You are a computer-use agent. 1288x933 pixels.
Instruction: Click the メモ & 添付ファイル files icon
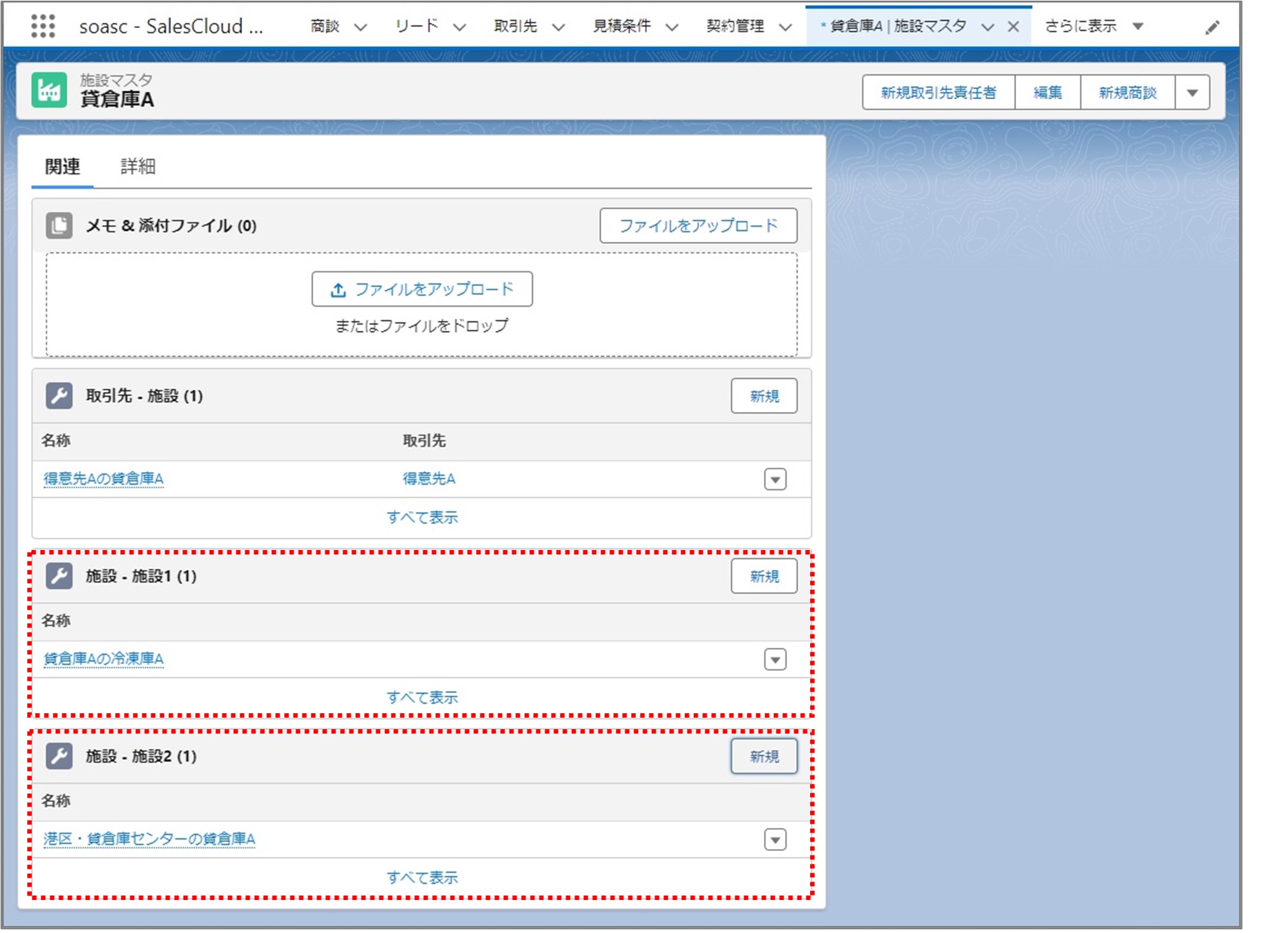[59, 225]
